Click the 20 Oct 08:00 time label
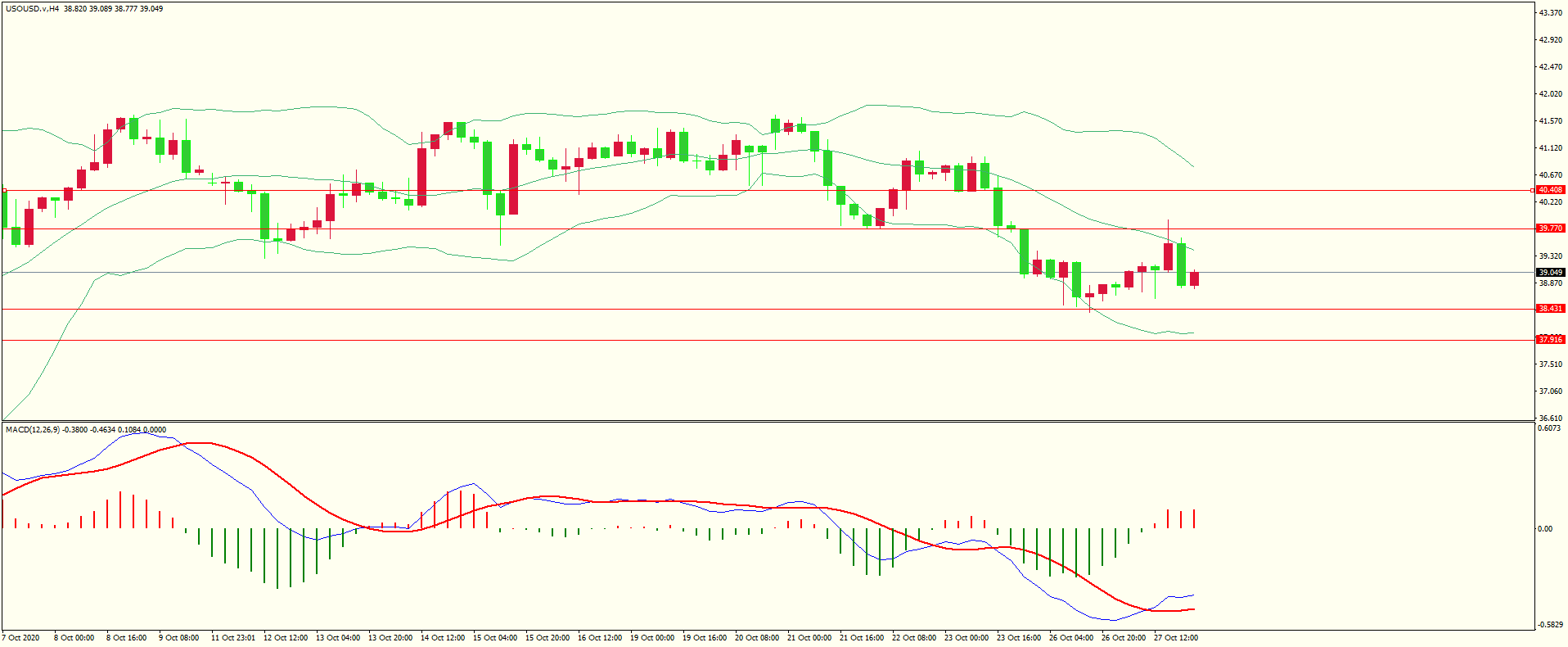 click(x=757, y=638)
